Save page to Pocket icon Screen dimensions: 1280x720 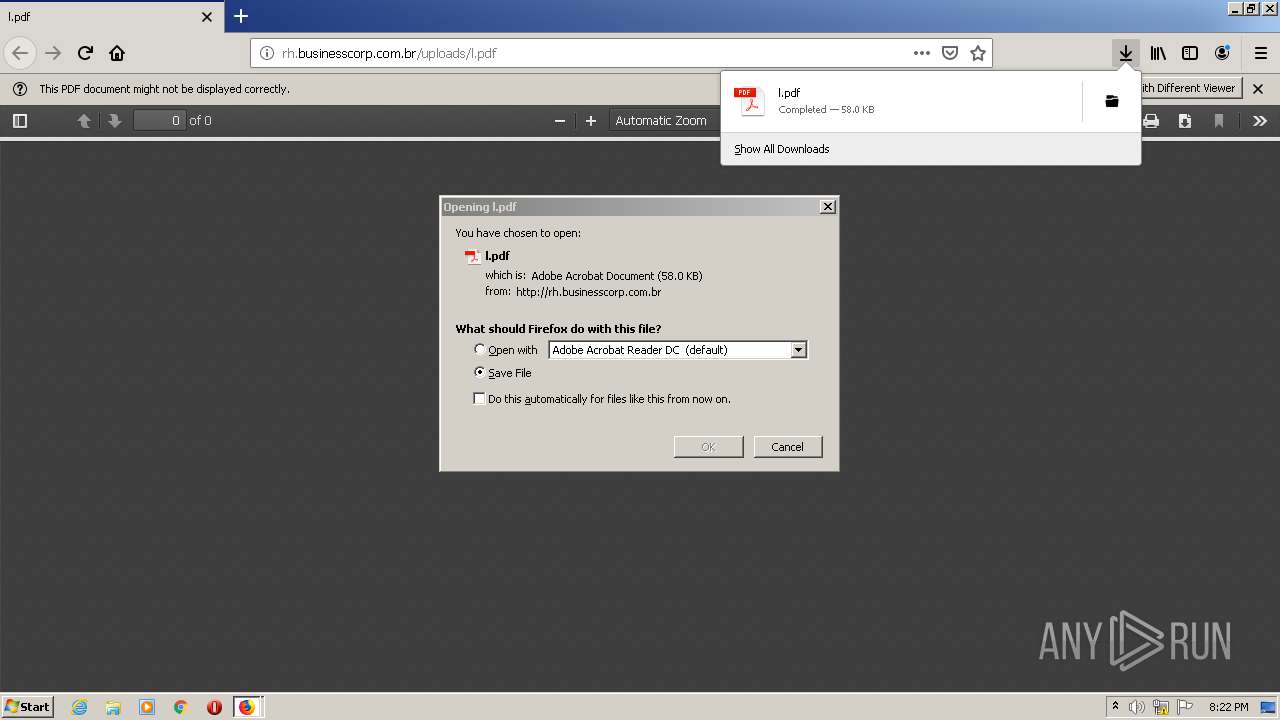click(950, 53)
